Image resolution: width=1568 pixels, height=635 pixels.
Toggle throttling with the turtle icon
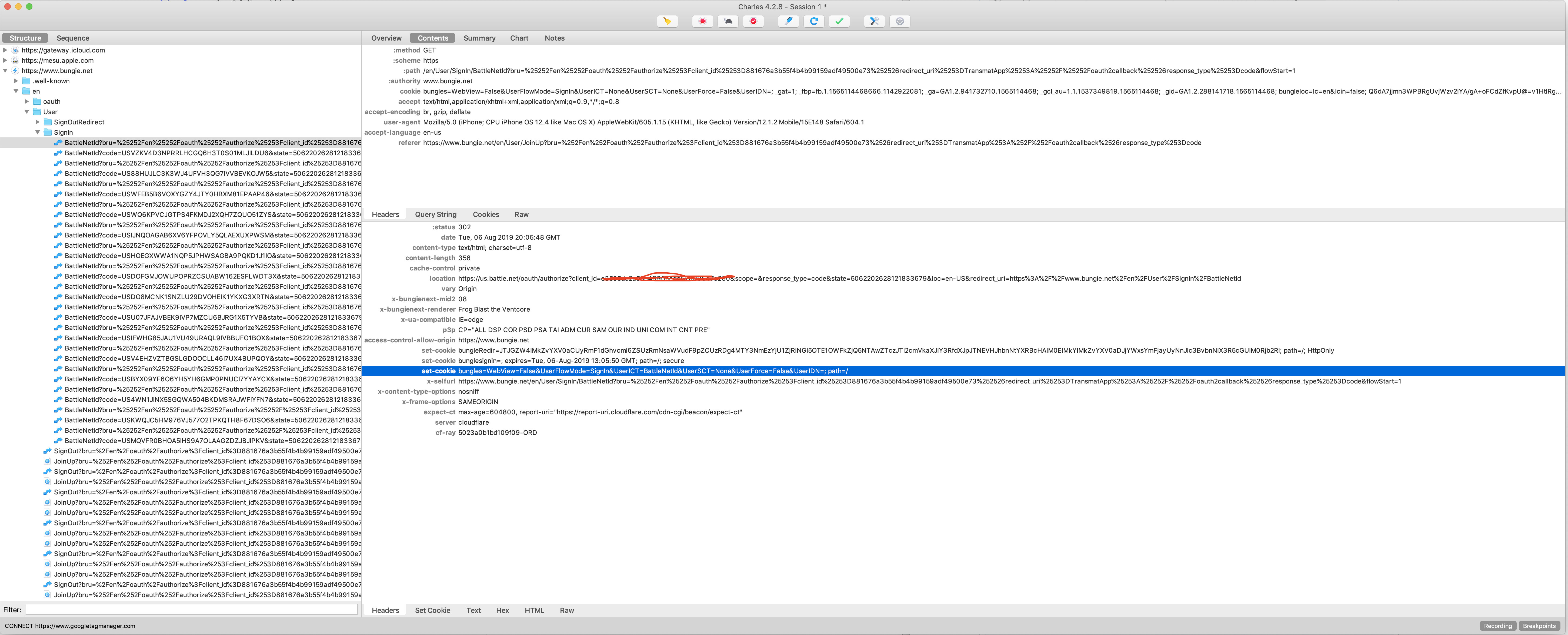click(x=728, y=21)
